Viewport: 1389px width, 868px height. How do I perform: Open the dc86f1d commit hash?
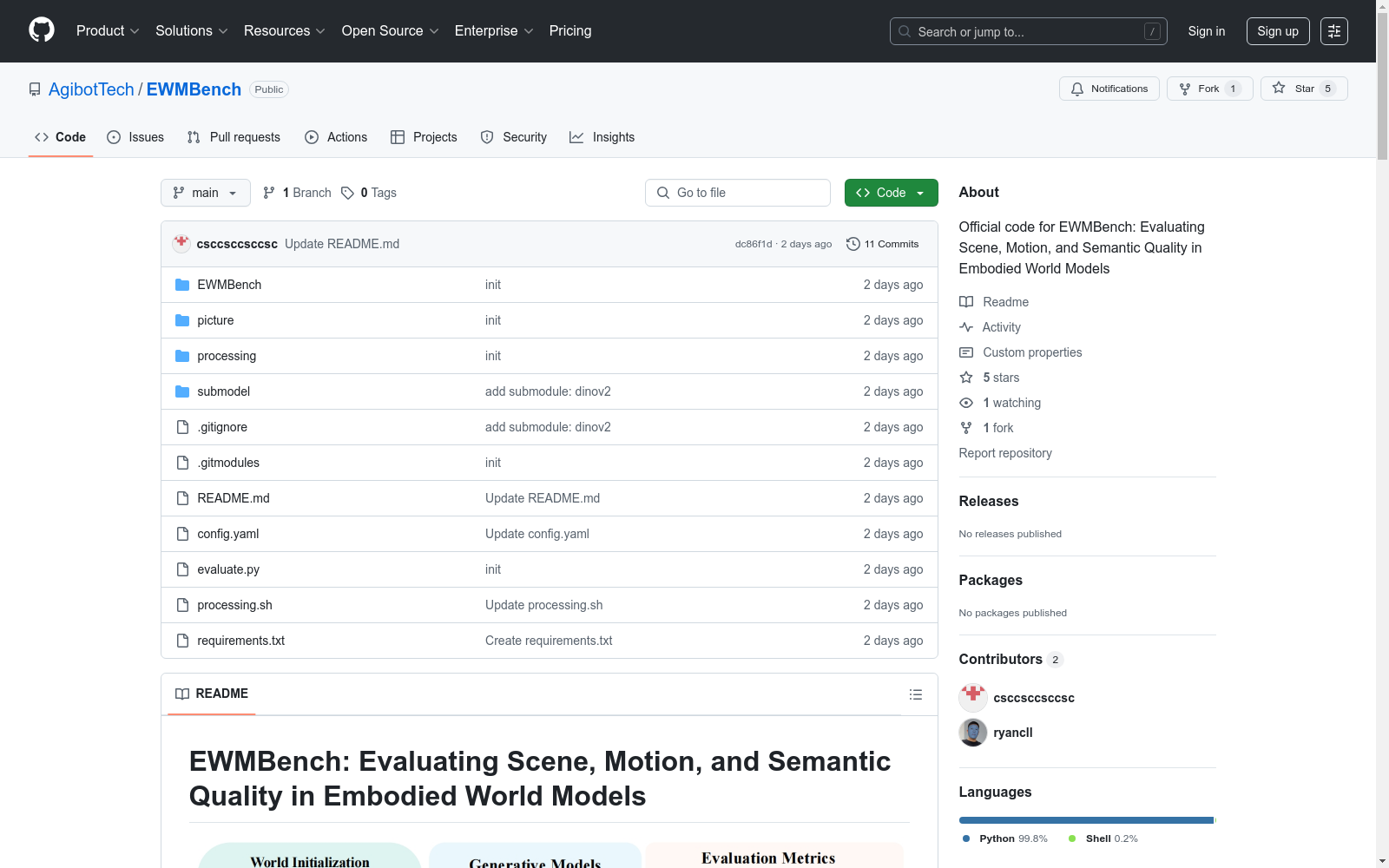click(754, 244)
